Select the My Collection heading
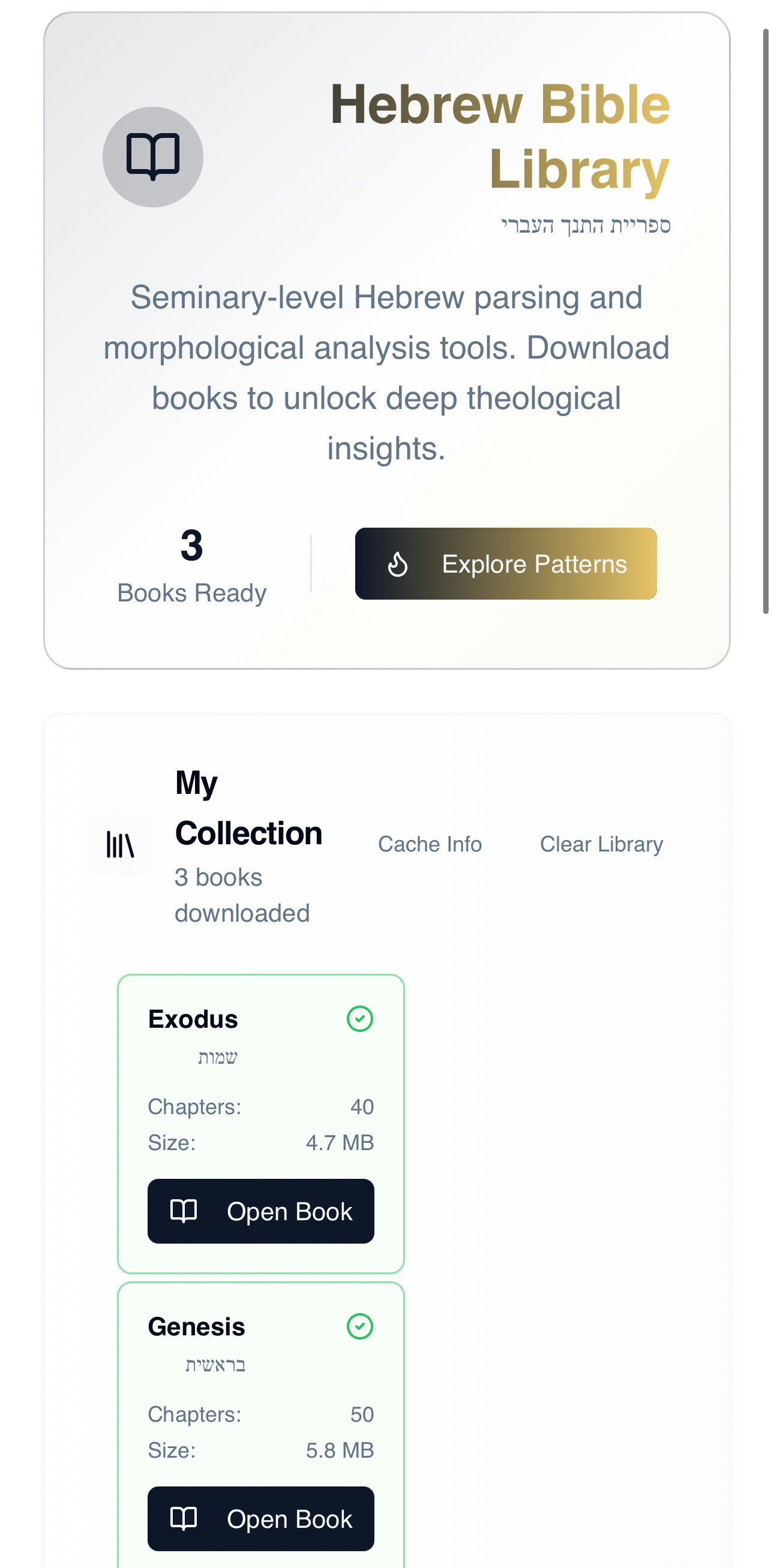The width and height of the screenshot is (774, 1568). (248, 808)
